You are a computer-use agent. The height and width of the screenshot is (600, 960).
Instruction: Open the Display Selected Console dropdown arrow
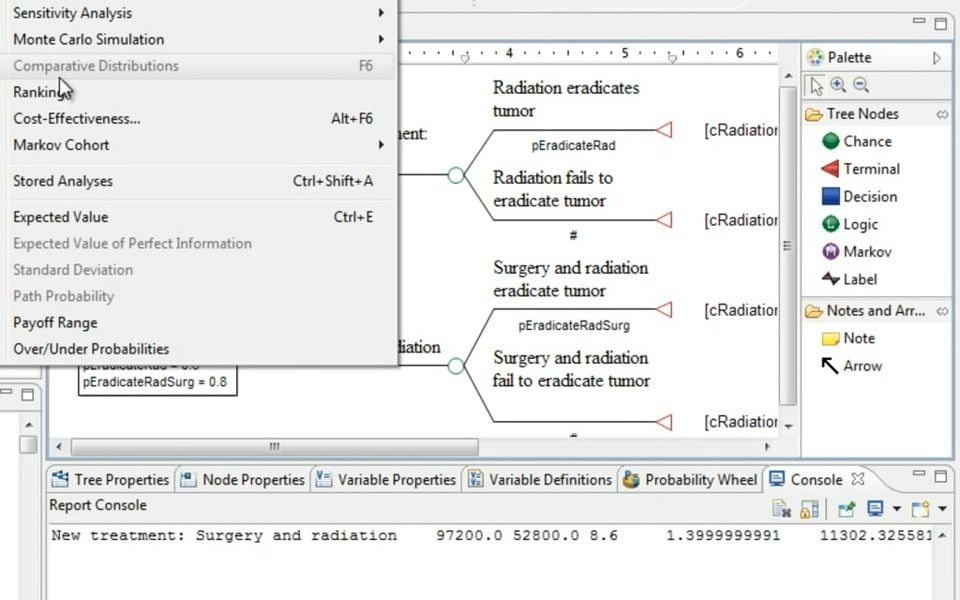[895, 508]
